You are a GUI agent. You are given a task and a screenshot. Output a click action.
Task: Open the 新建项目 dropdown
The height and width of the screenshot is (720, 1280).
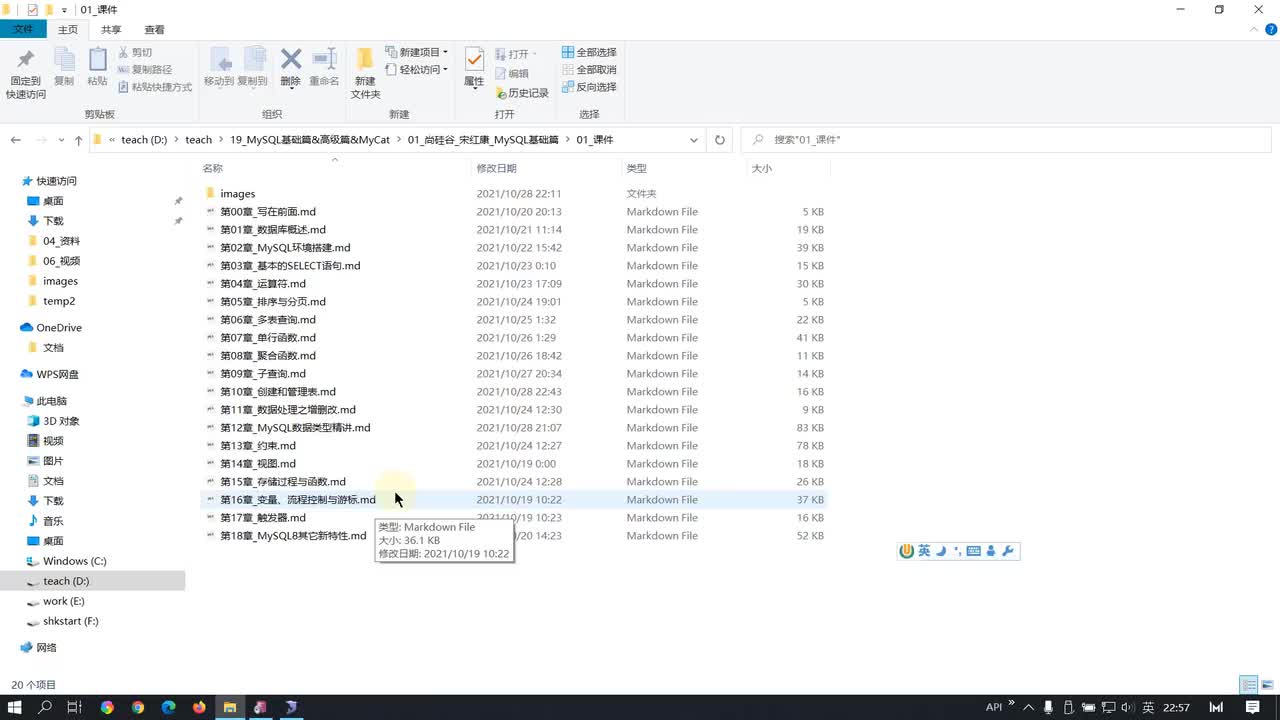[416, 52]
